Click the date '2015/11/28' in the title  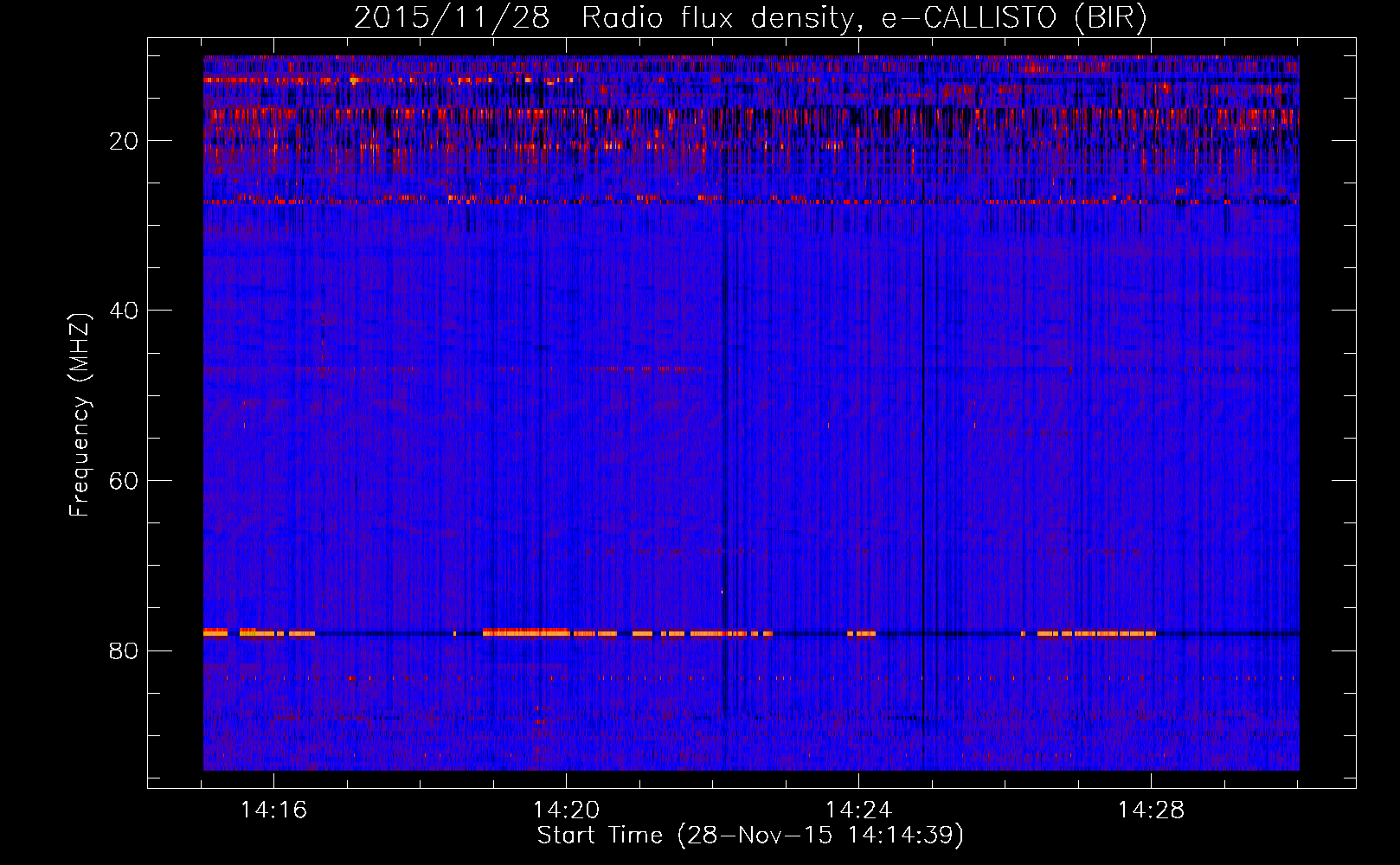pos(451,18)
